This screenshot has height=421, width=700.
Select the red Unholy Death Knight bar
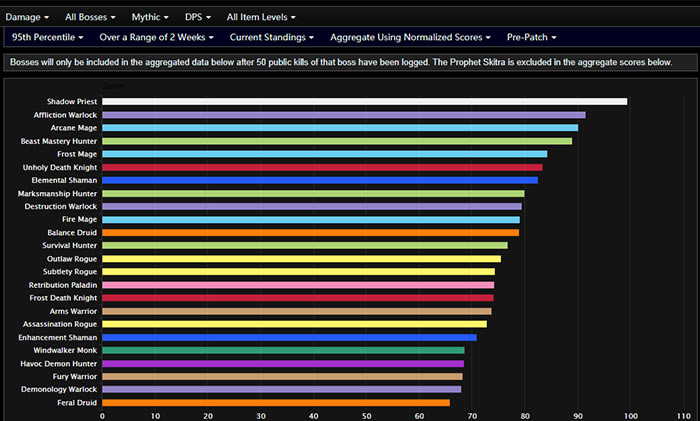coord(322,167)
